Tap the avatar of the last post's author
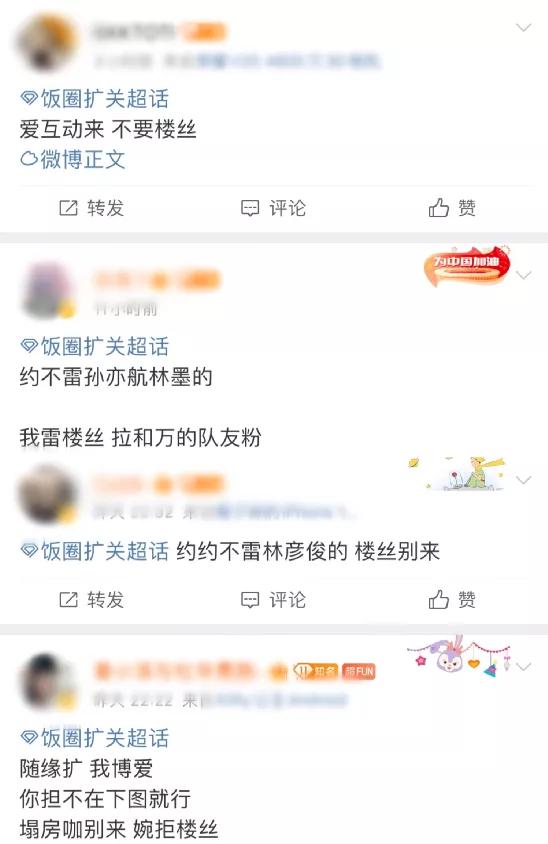Image resolution: width=548 pixels, height=844 pixels. pos(47,682)
